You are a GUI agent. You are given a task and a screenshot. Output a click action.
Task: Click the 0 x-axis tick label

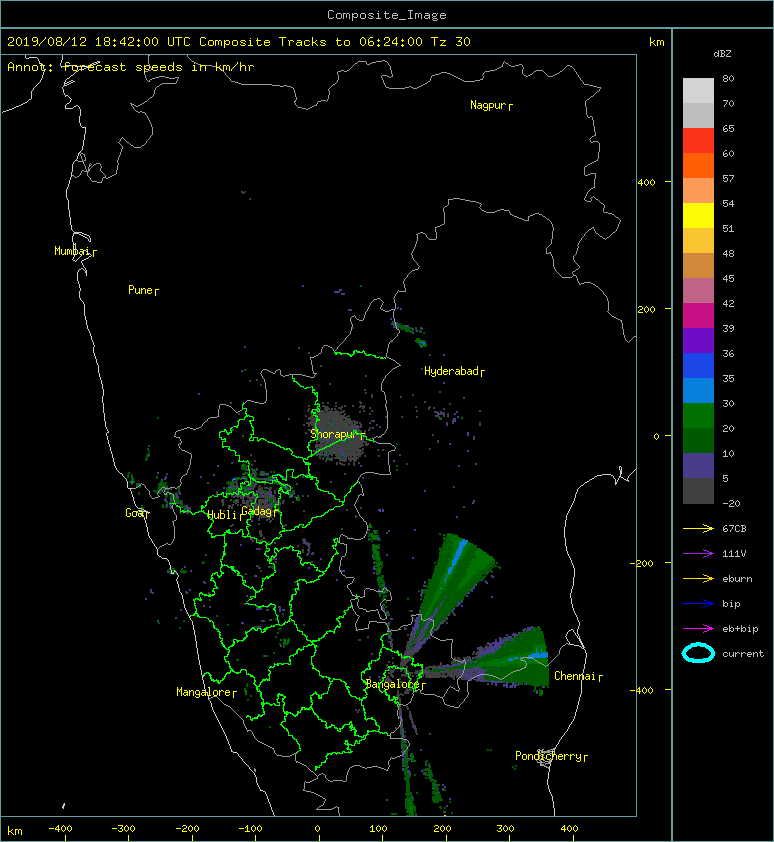point(317,829)
